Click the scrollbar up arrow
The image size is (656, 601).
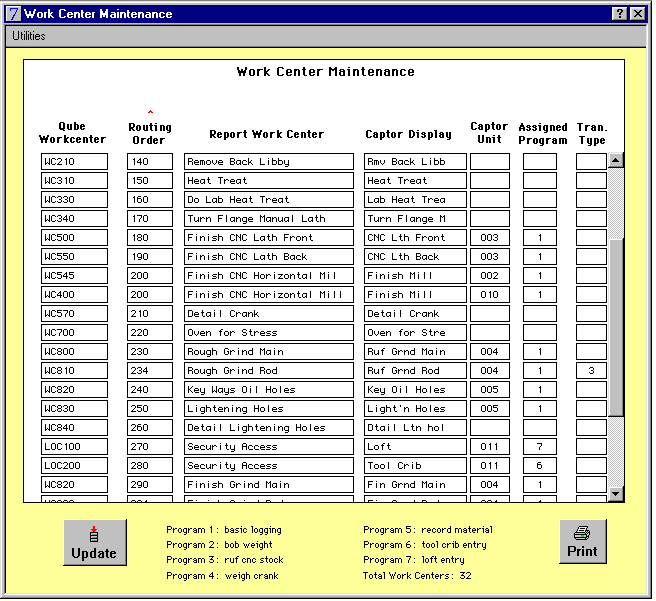(615, 160)
